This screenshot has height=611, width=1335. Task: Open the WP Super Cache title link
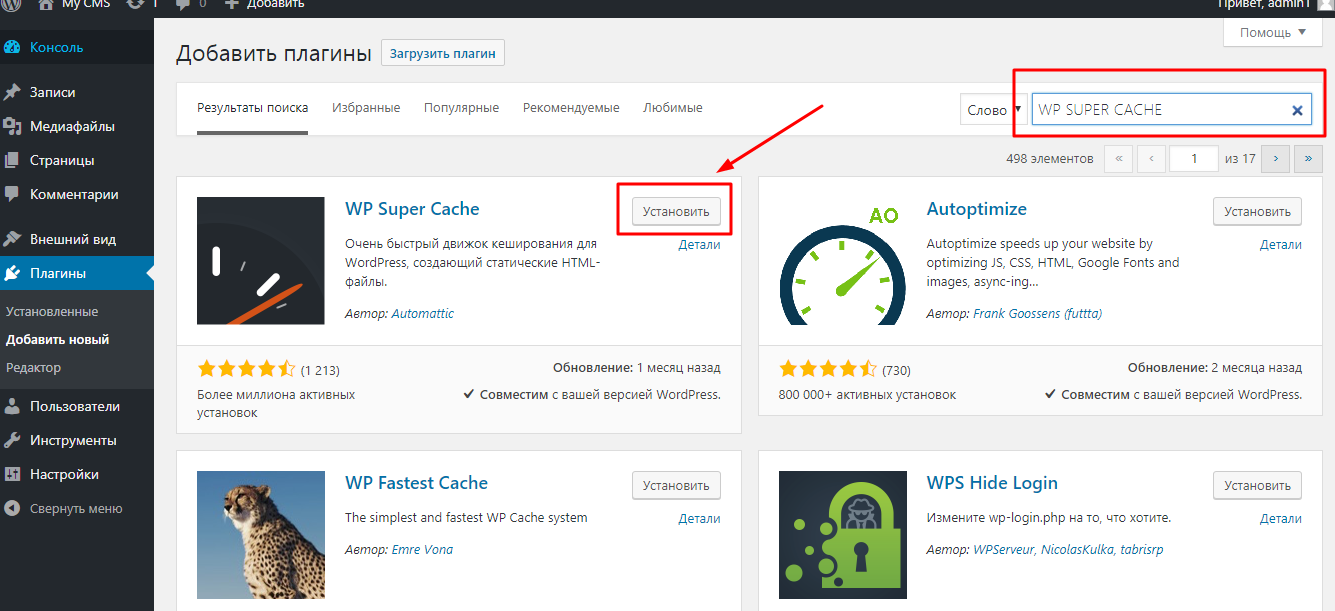[x=412, y=209]
